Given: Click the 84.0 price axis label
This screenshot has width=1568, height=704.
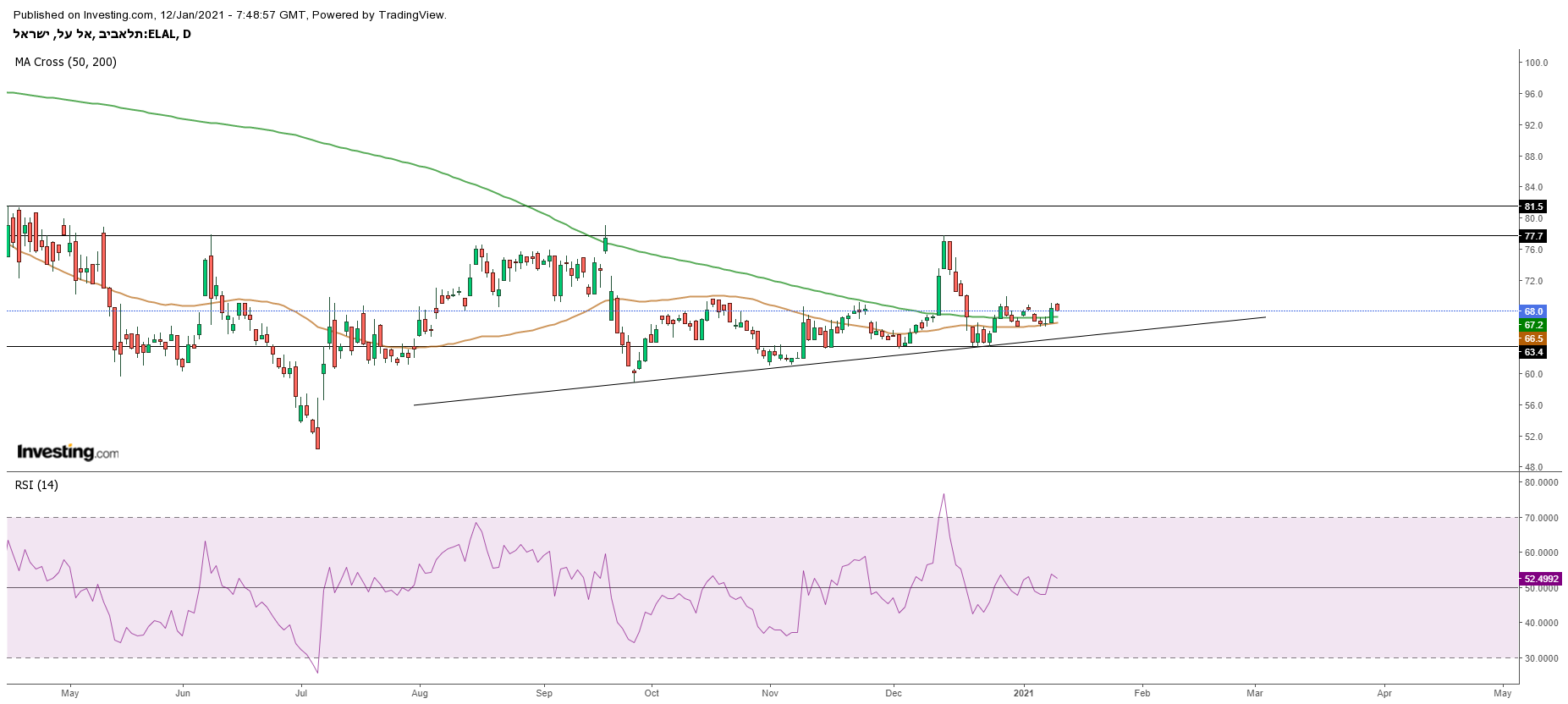Looking at the screenshot, I should pyautogui.click(x=1533, y=187).
